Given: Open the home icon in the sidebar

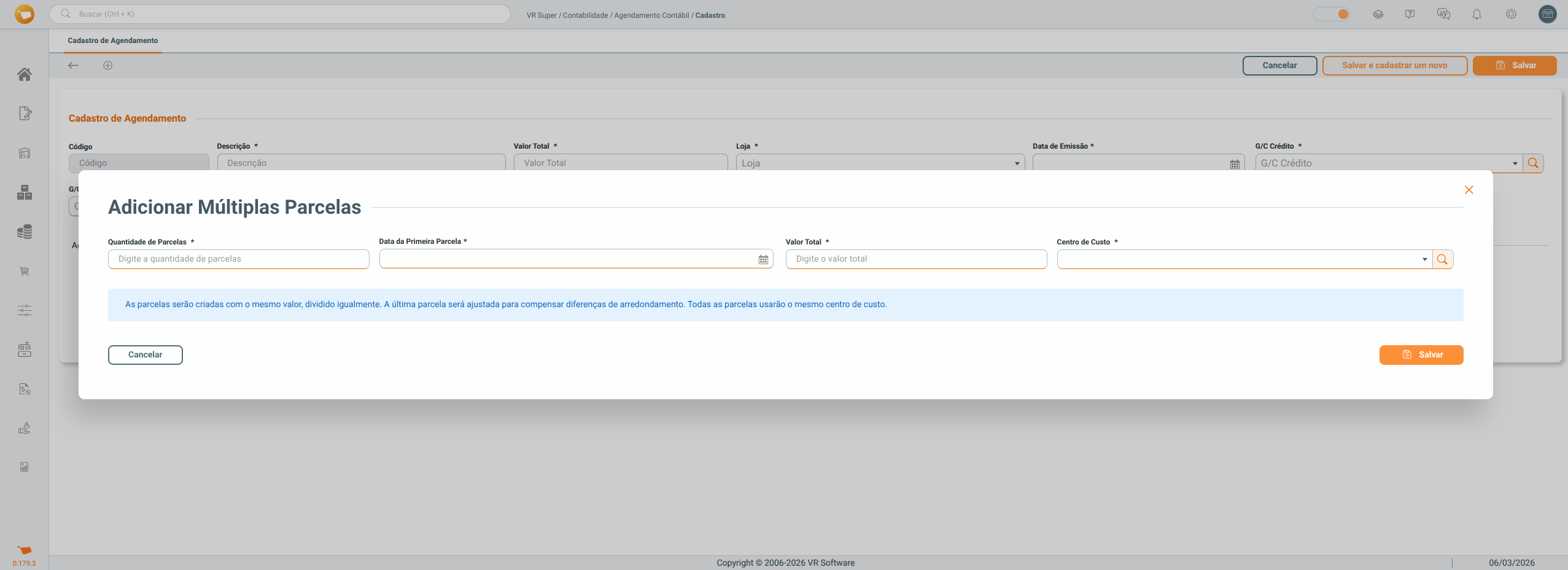Looking at the screenshot, I should (x=25, y=74).
